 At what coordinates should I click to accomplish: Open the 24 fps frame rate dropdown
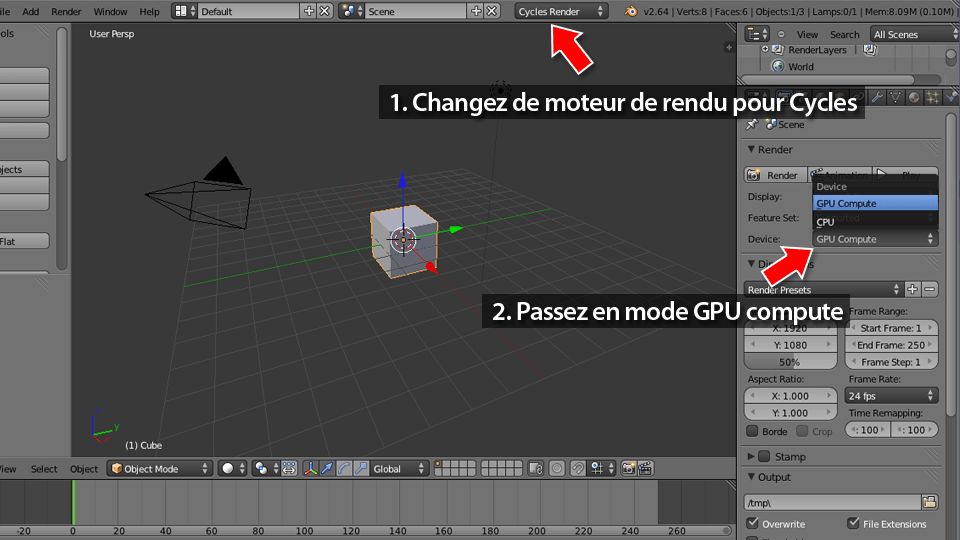coord(891,396)
